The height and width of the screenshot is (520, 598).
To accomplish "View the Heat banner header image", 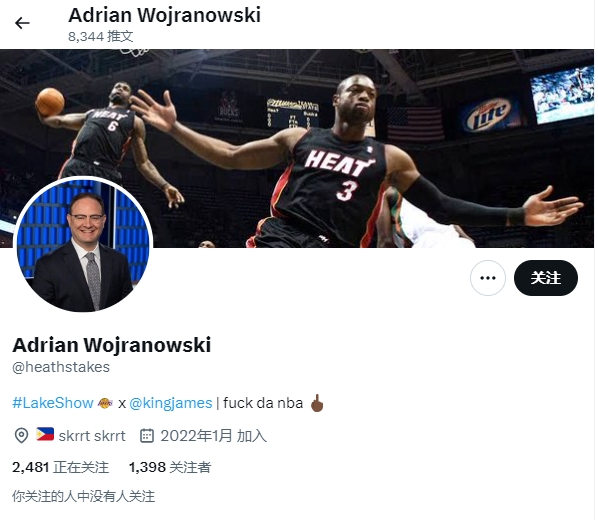I will pyautogui.click(x=297, y=148).
